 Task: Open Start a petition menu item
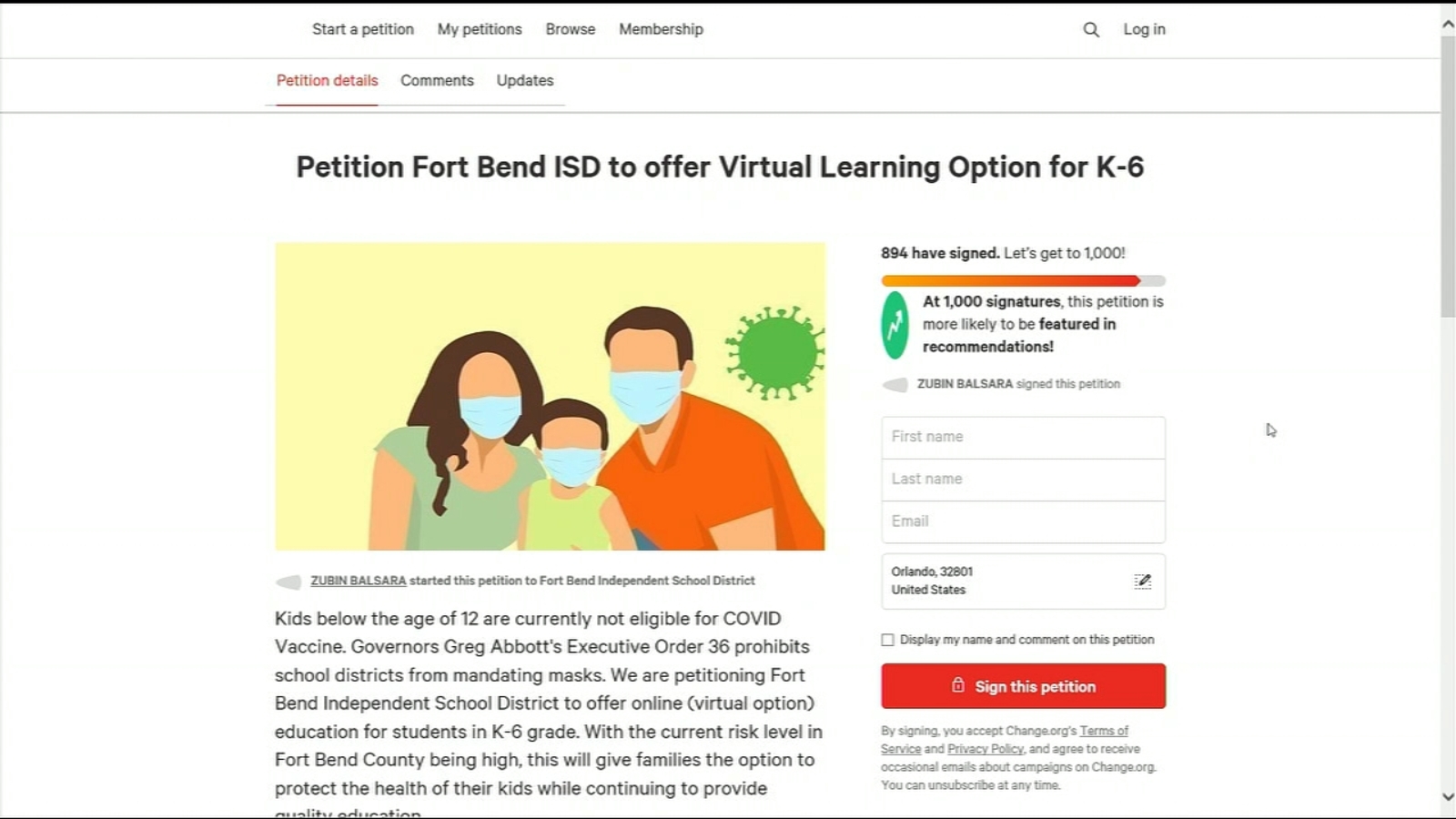click(362, 29)
